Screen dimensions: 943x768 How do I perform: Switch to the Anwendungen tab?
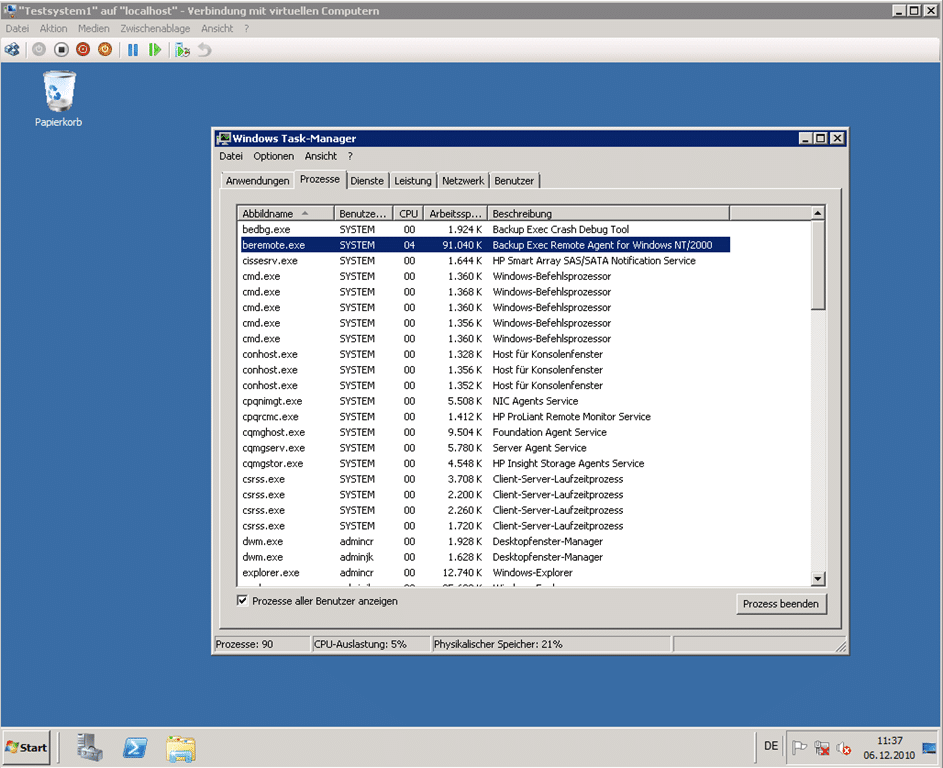coord(257,181)
